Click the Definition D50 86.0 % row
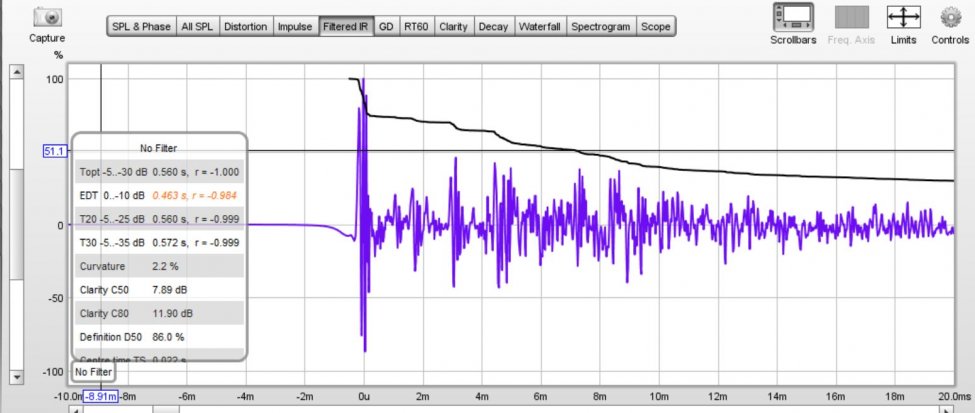 point(160,337)
